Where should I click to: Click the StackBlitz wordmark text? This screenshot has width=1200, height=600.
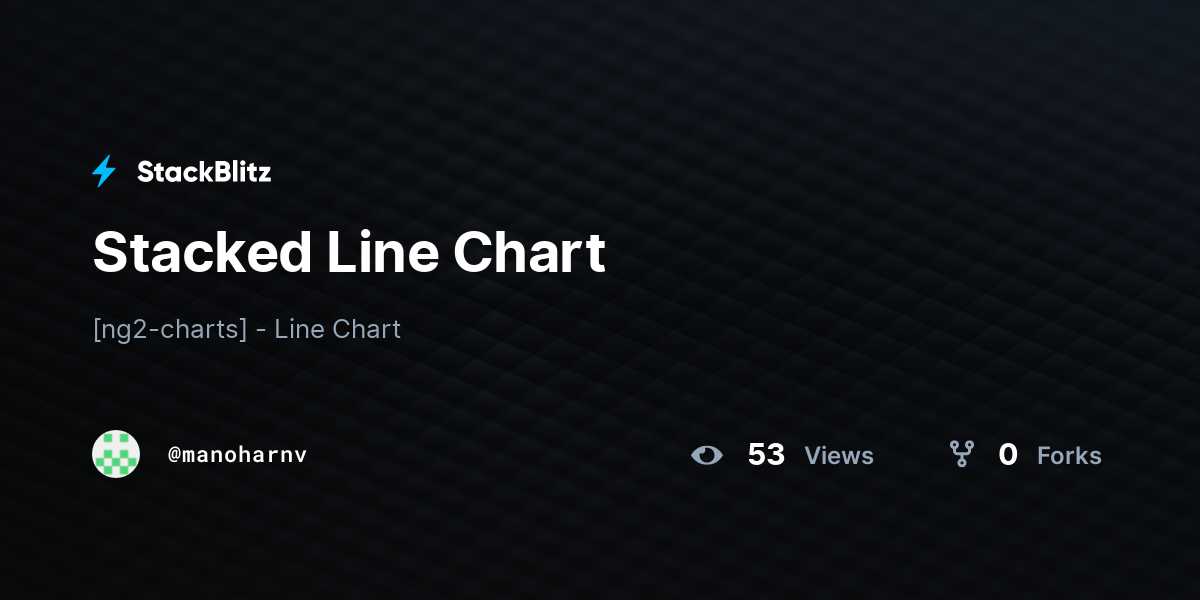204,172
